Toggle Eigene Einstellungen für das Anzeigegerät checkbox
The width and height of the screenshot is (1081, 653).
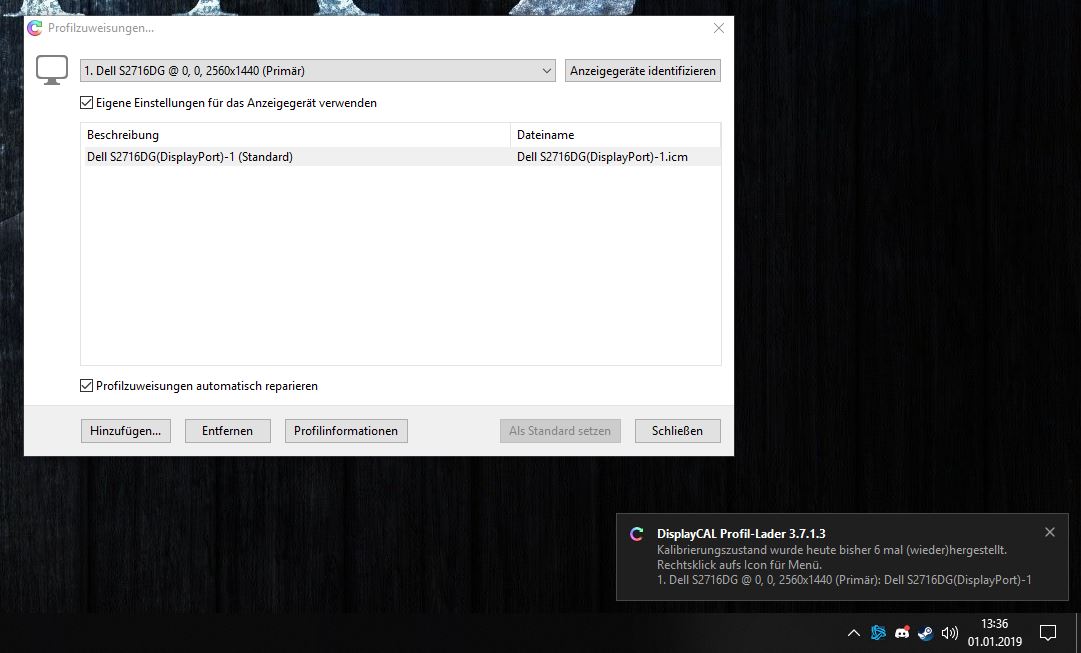tap(86, 103)
